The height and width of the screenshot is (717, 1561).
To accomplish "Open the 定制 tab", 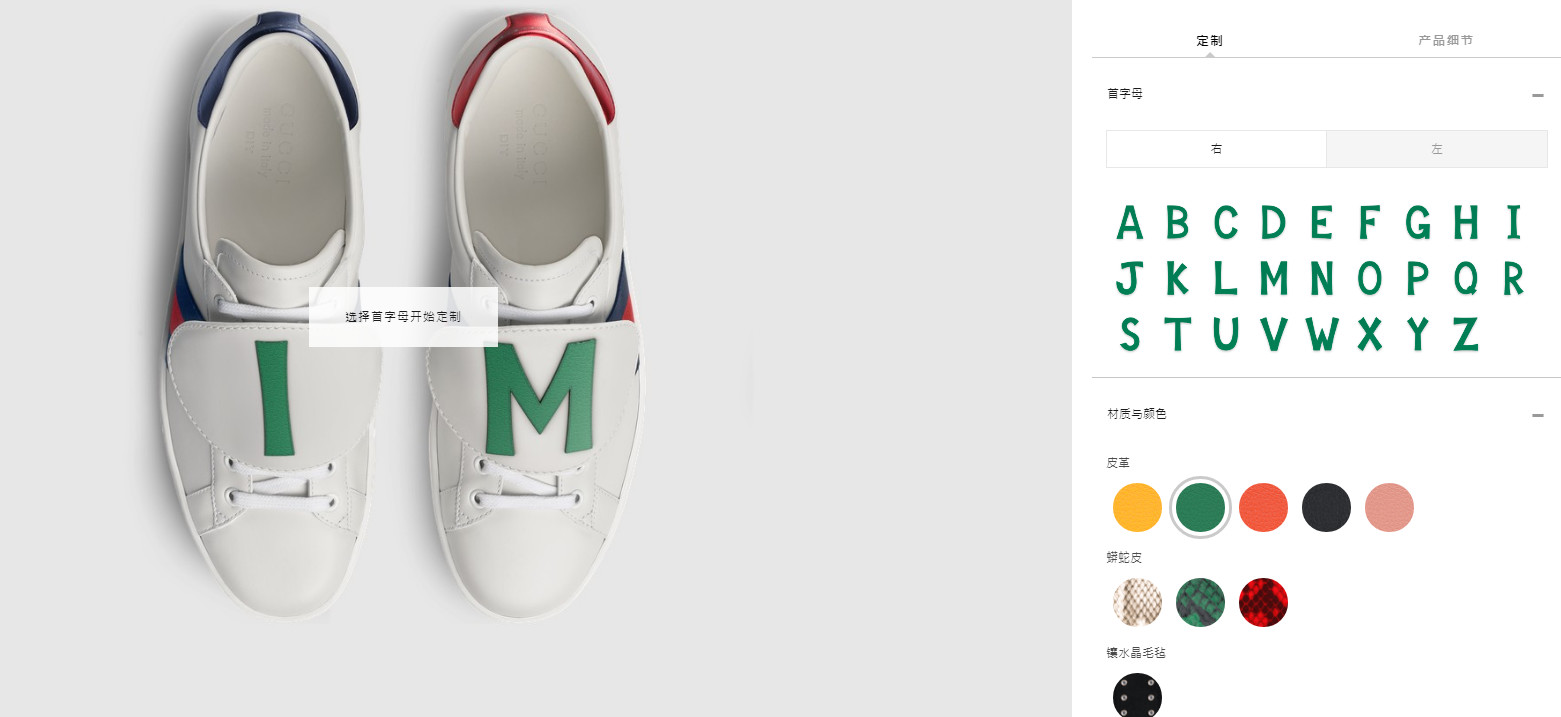I will [x=1209, y=41].
